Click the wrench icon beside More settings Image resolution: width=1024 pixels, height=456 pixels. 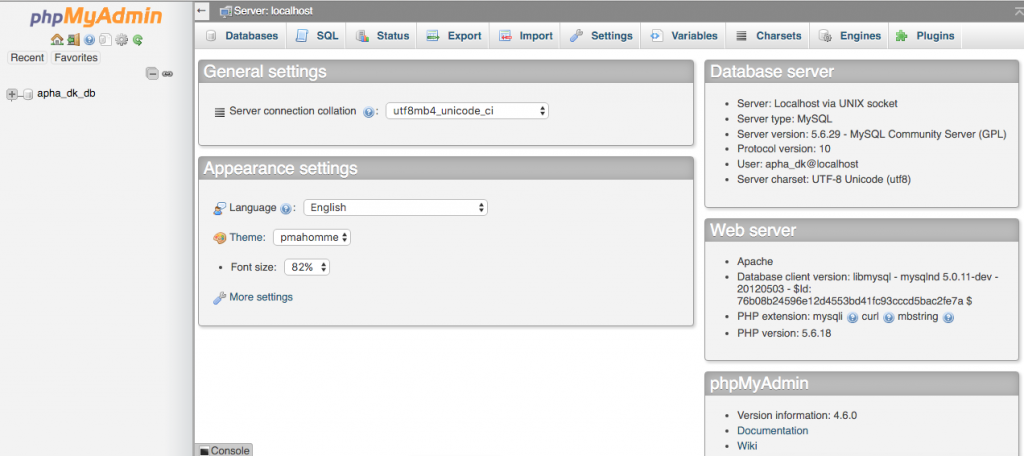click(x=219, y=298)
